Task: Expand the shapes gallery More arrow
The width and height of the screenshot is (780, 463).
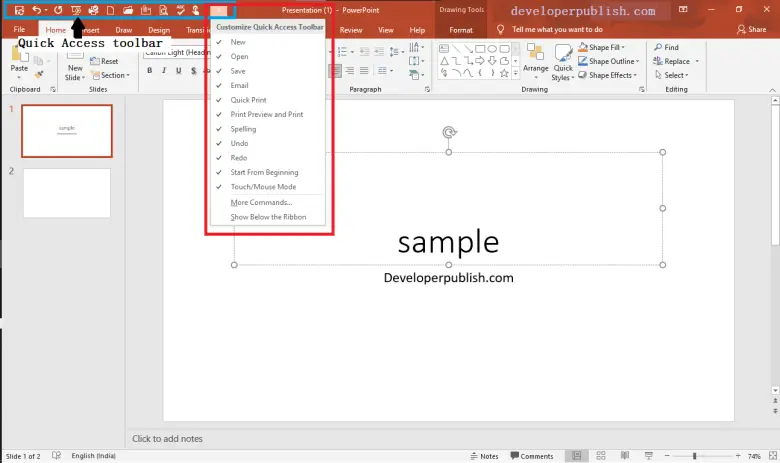Action: (x=515, y=73)
